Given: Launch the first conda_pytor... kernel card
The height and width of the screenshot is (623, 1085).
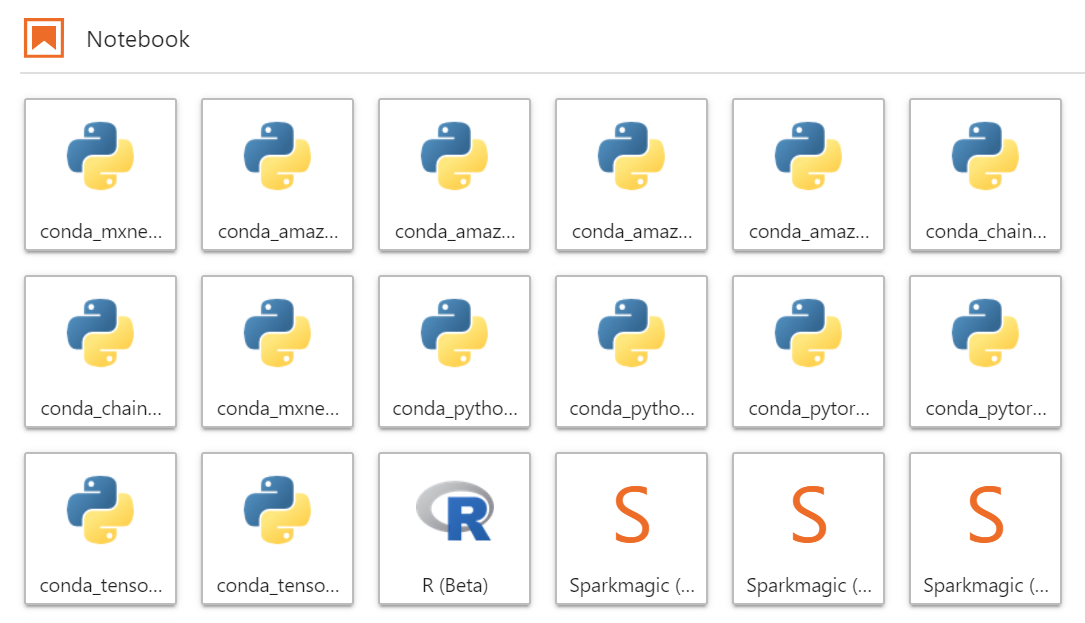Looking at the screenshot, I should (x=809, y=352).
